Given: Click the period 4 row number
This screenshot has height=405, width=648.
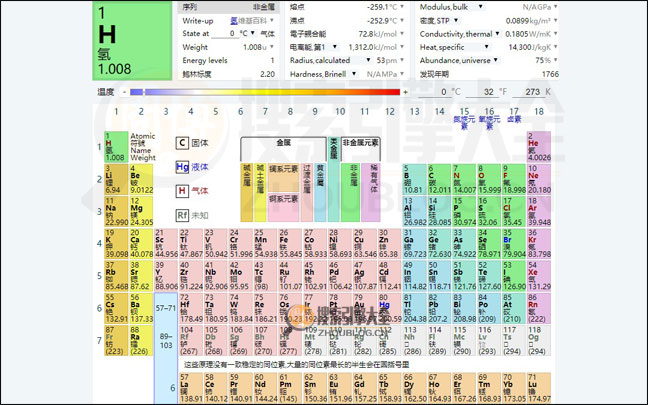Looking at the screenshot, I should [99, 243].
